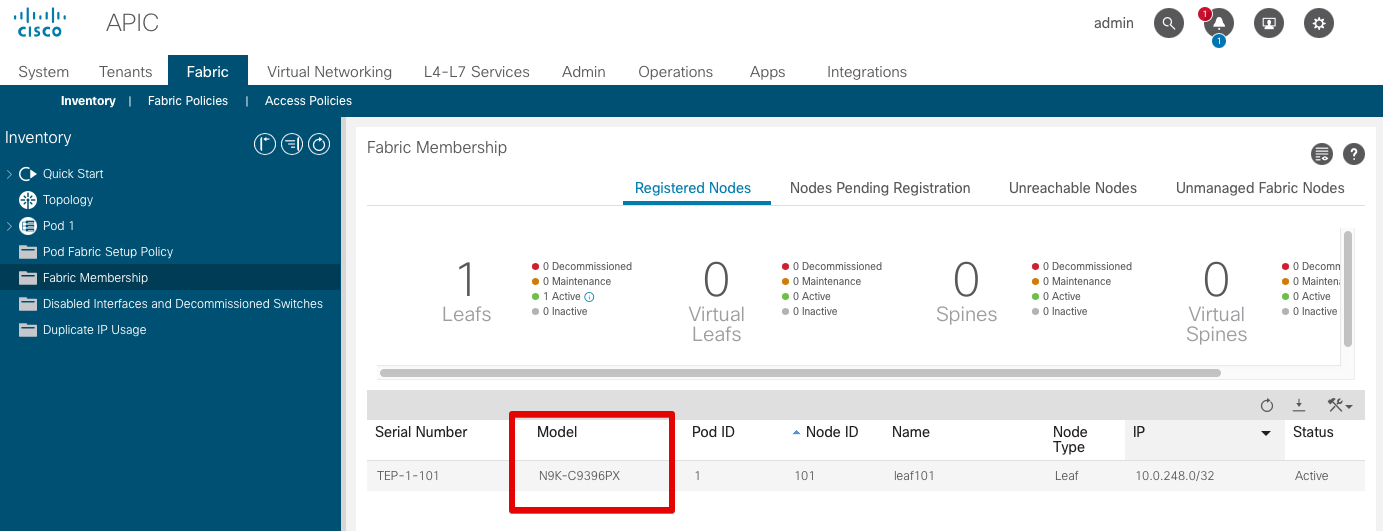The width and height of the screenshot is (1383, 531).
Task: Open the tools wrench dropdown
Action: 1340,405
